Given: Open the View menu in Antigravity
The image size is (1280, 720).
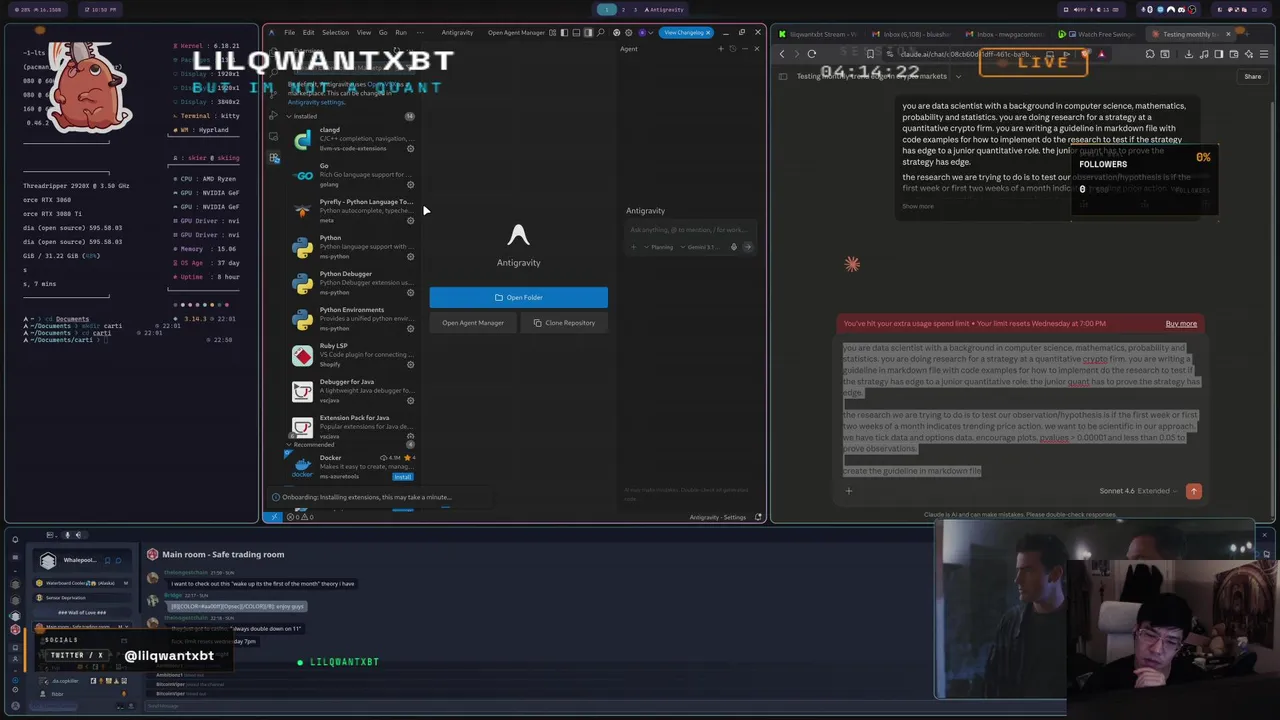Looking at the screenshot, I should 364,32.
